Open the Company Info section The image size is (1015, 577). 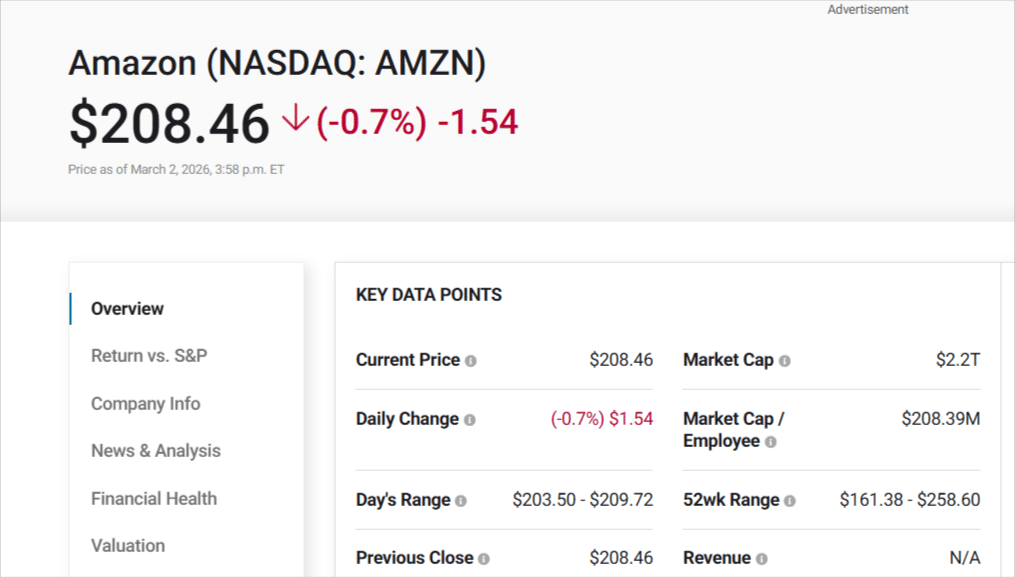click(145, 403)
